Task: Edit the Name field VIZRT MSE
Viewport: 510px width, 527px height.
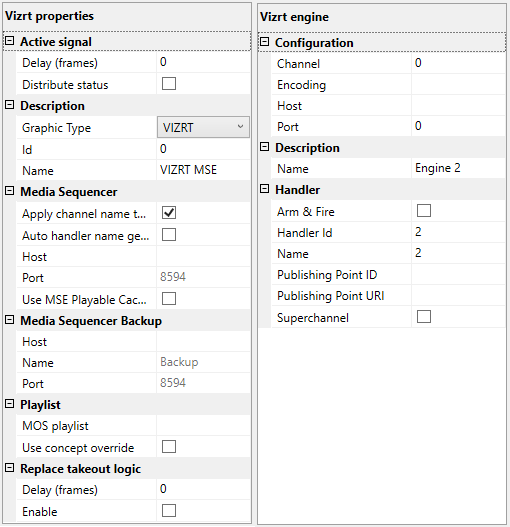Action: [203, 170]
